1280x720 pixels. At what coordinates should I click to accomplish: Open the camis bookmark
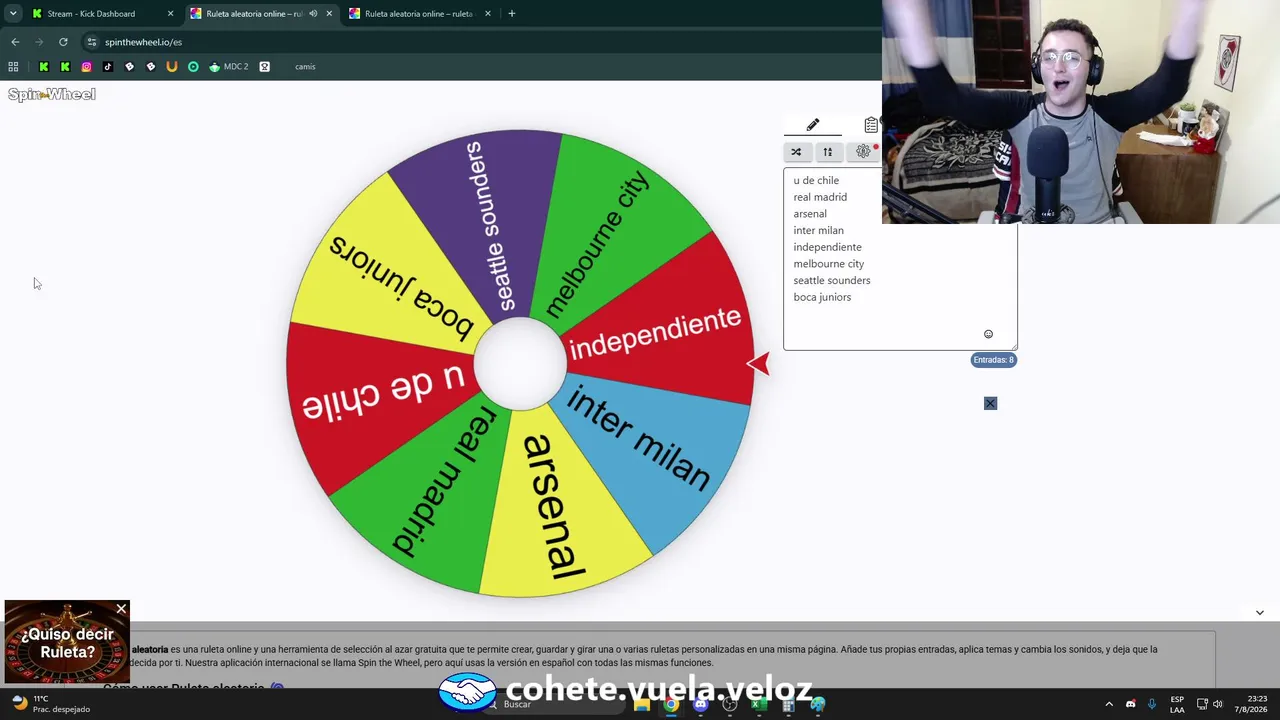coord(305,67)
